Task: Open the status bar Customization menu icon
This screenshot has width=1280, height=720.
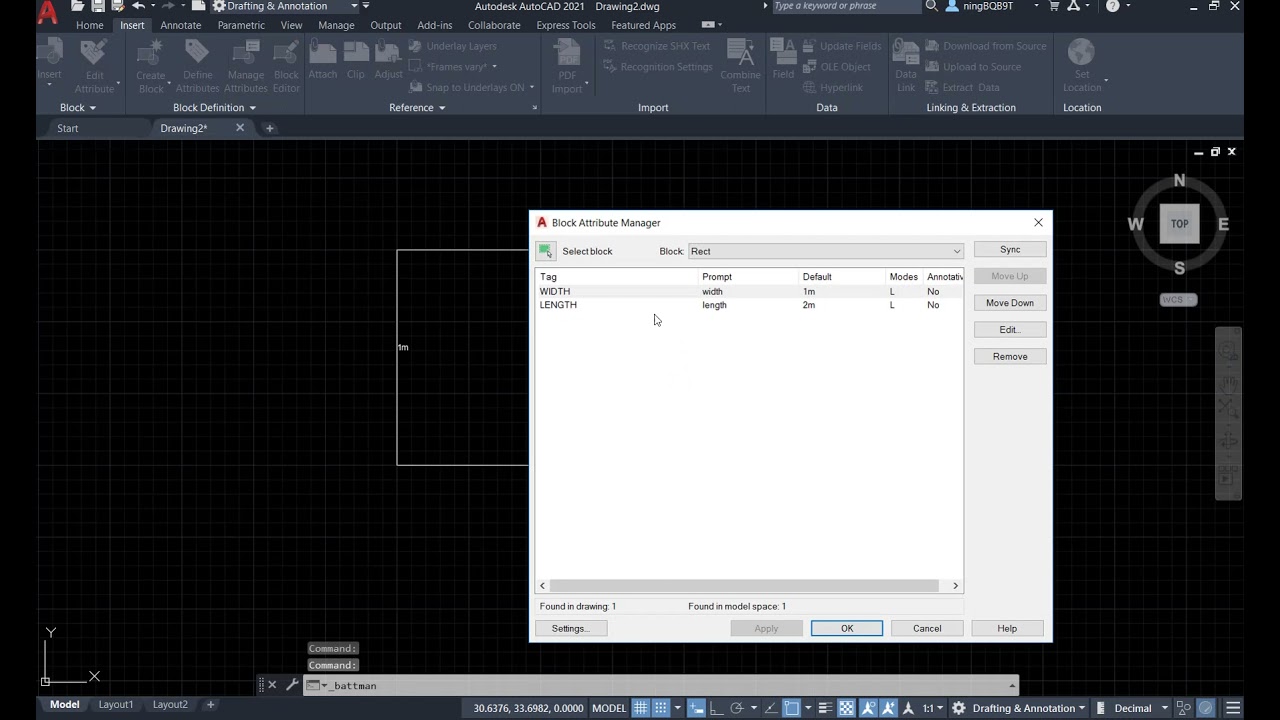Action: [1233, 708]
